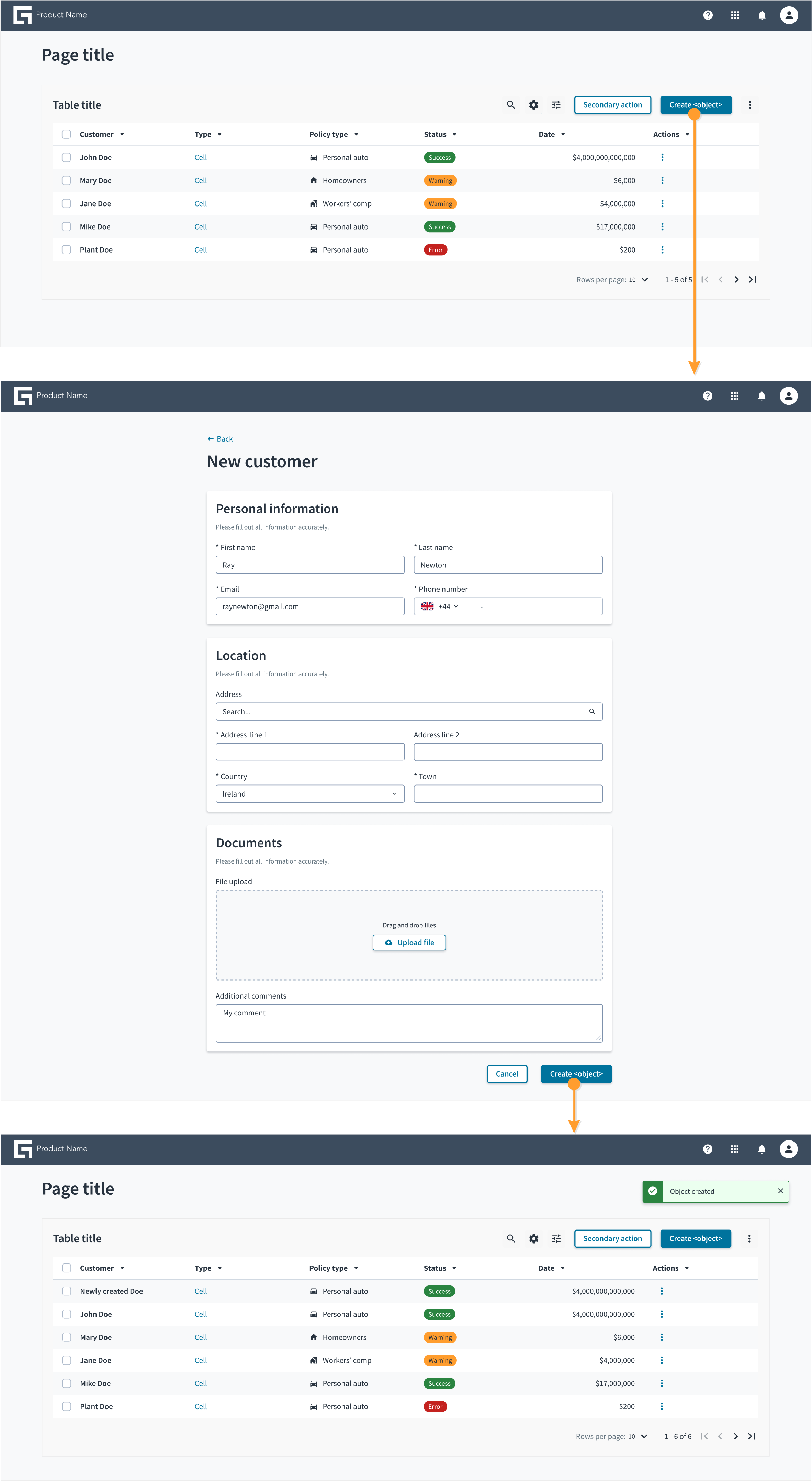Go to the next page in the first table pagination
The image size is (812, 1481).
tap(736, 279)
